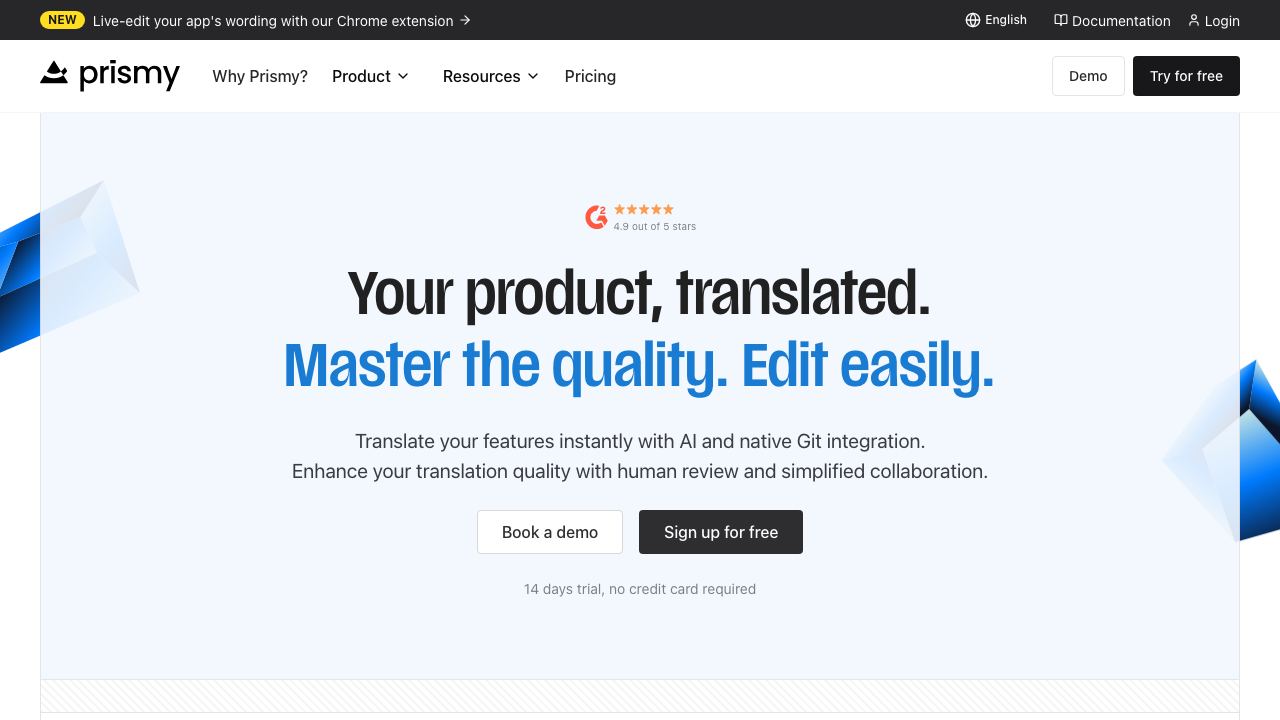This screenshot has height=720, width=1280.
Task: Click the NEW badge in the top banner
Action: tap(62, 20)
